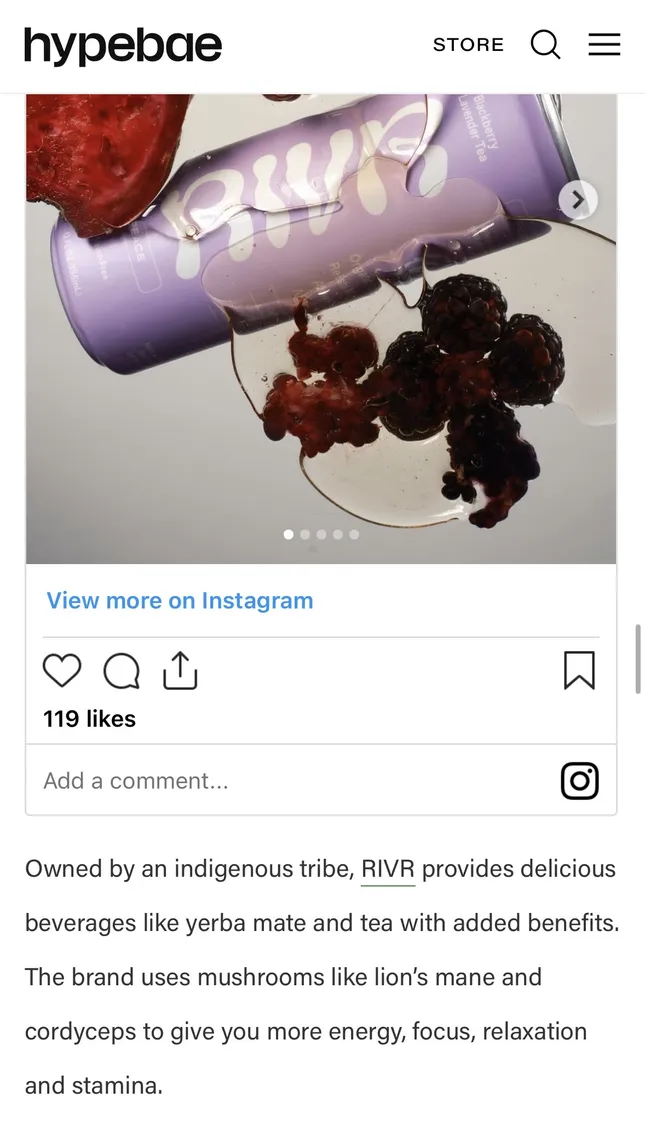The height and width of the screenshot is (1126, 645).
Task: Follow the RIVR brand link
Action: point(388,869)
